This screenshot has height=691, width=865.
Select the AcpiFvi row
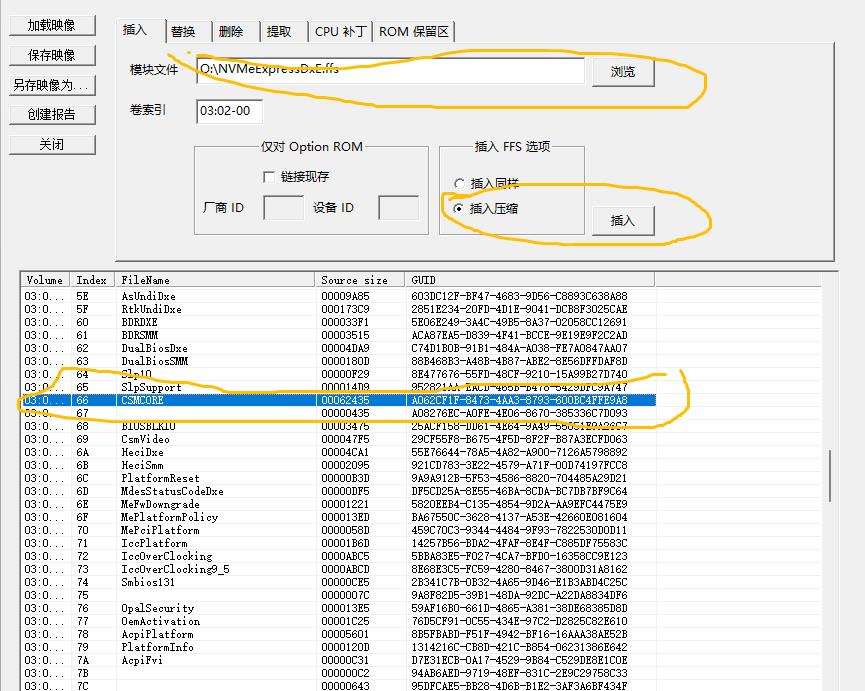339,660
